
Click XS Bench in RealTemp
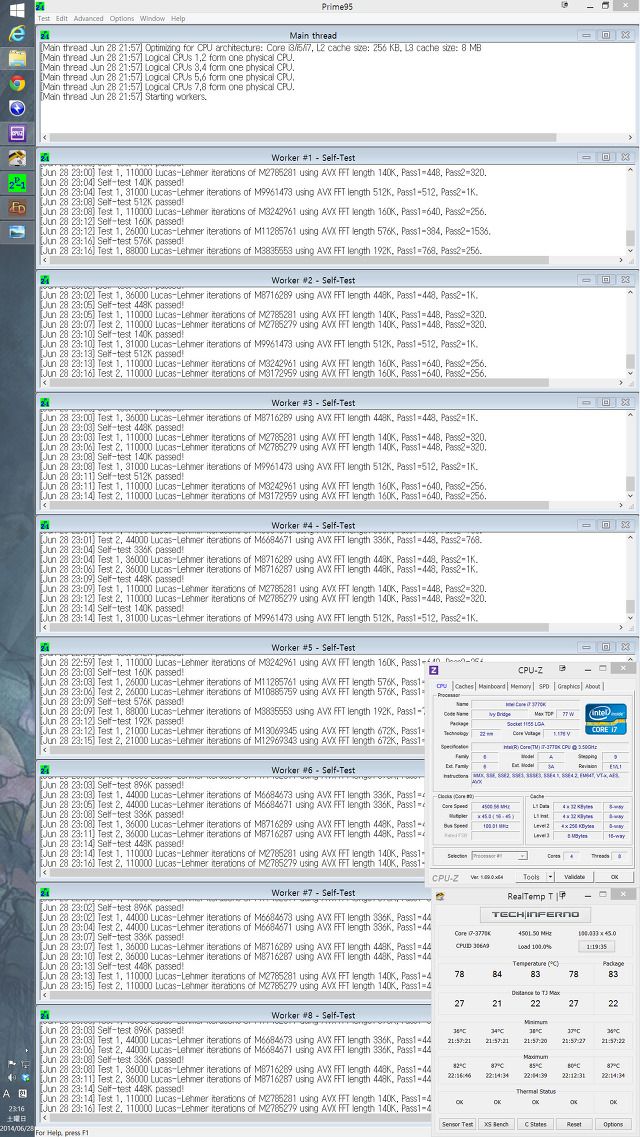click(x=497, y=1124)
